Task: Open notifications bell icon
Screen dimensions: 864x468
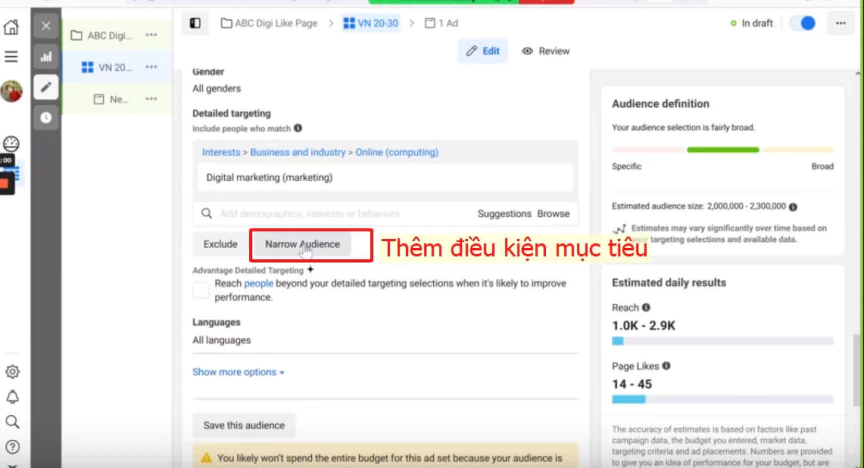Action: click(12, 397)
